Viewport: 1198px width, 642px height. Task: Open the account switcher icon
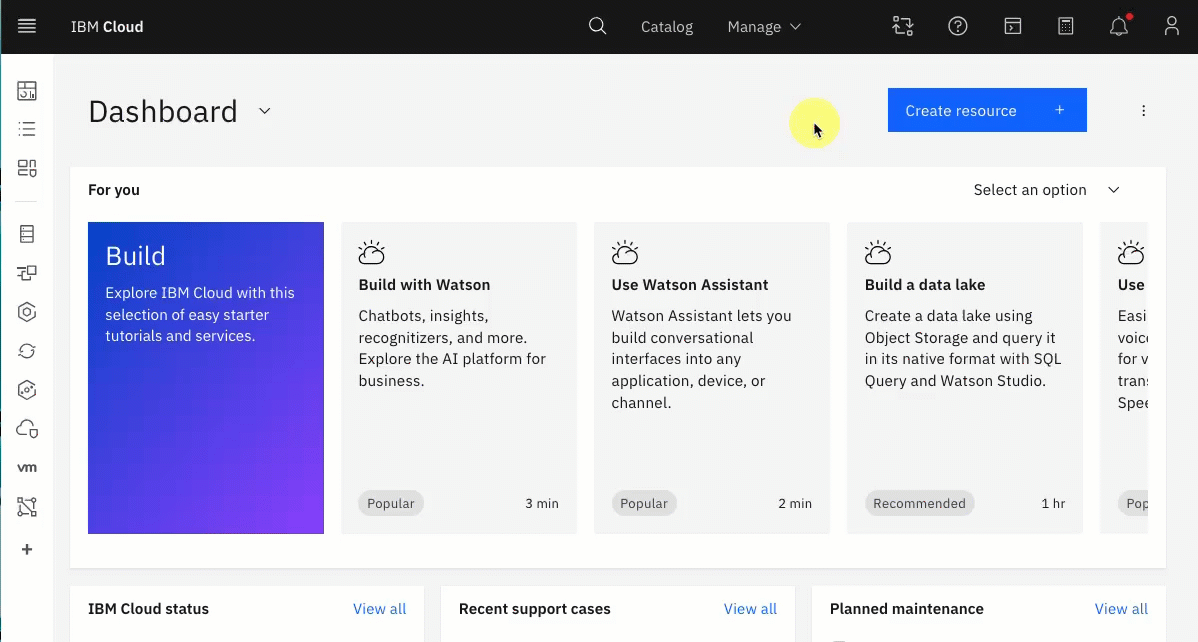pyautogui.click(x=902, y=26)
